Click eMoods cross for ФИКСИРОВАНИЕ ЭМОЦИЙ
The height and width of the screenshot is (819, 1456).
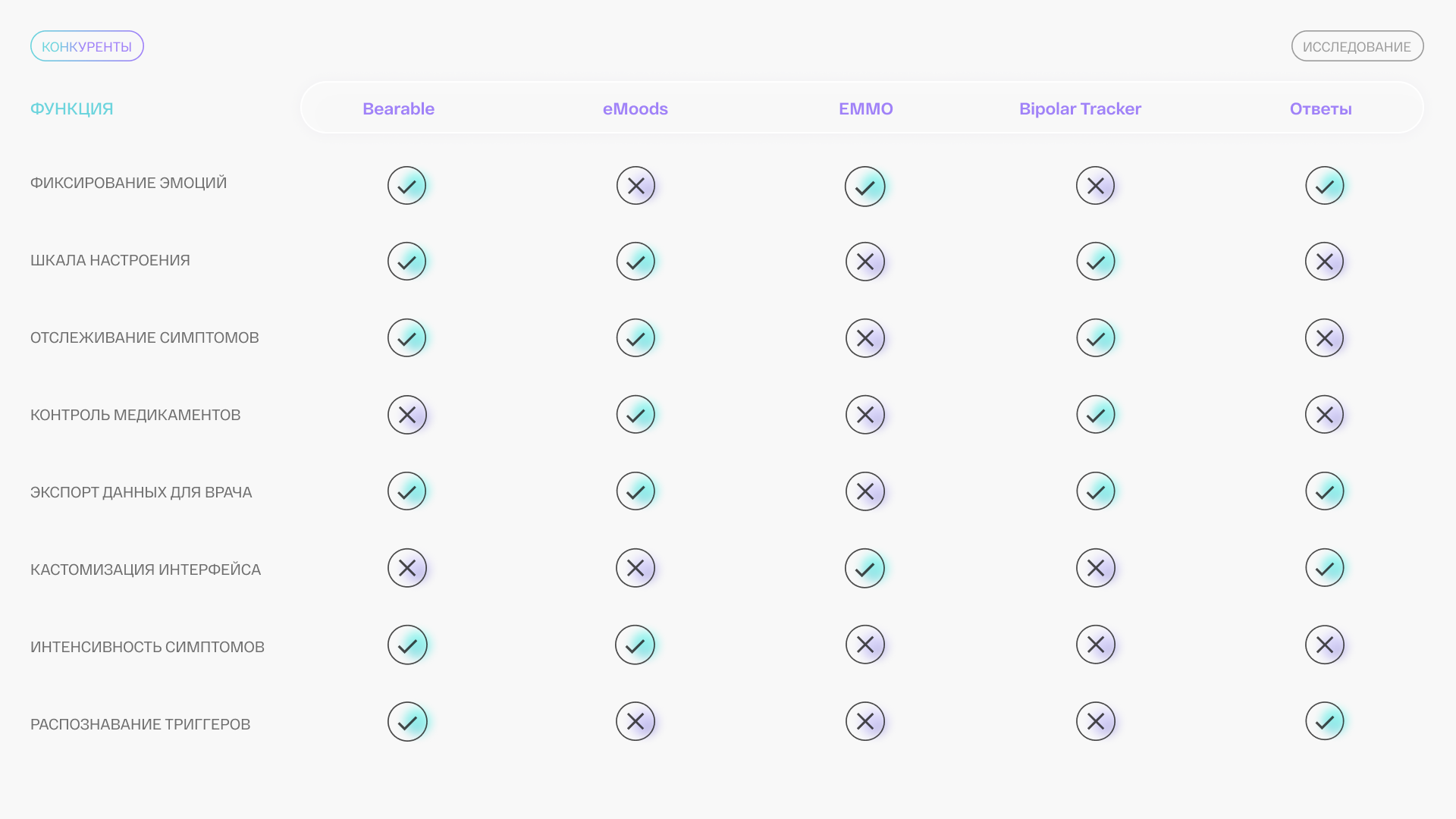(635, 186)
